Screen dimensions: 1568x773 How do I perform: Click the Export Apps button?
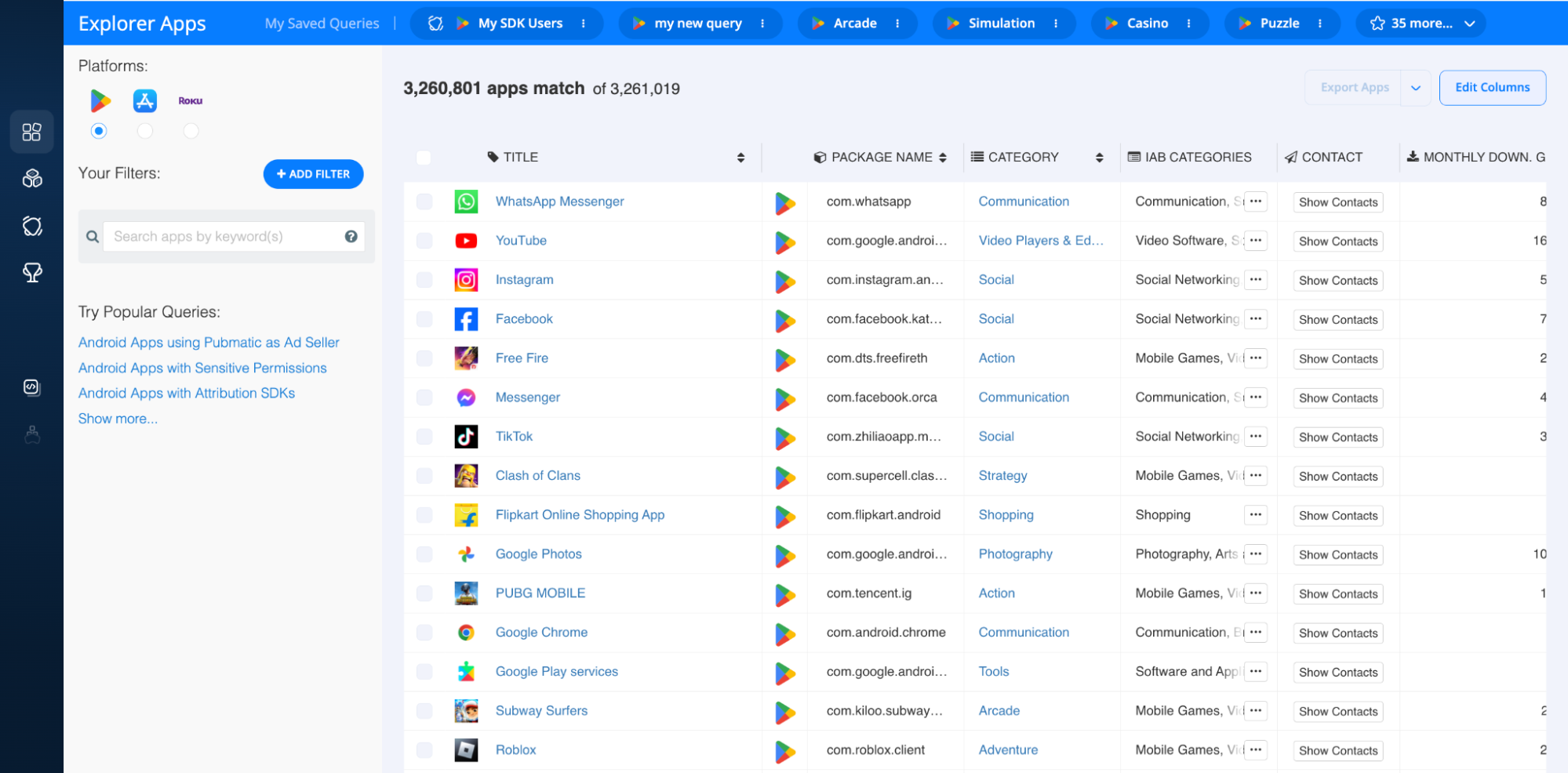click(1354, 88)
